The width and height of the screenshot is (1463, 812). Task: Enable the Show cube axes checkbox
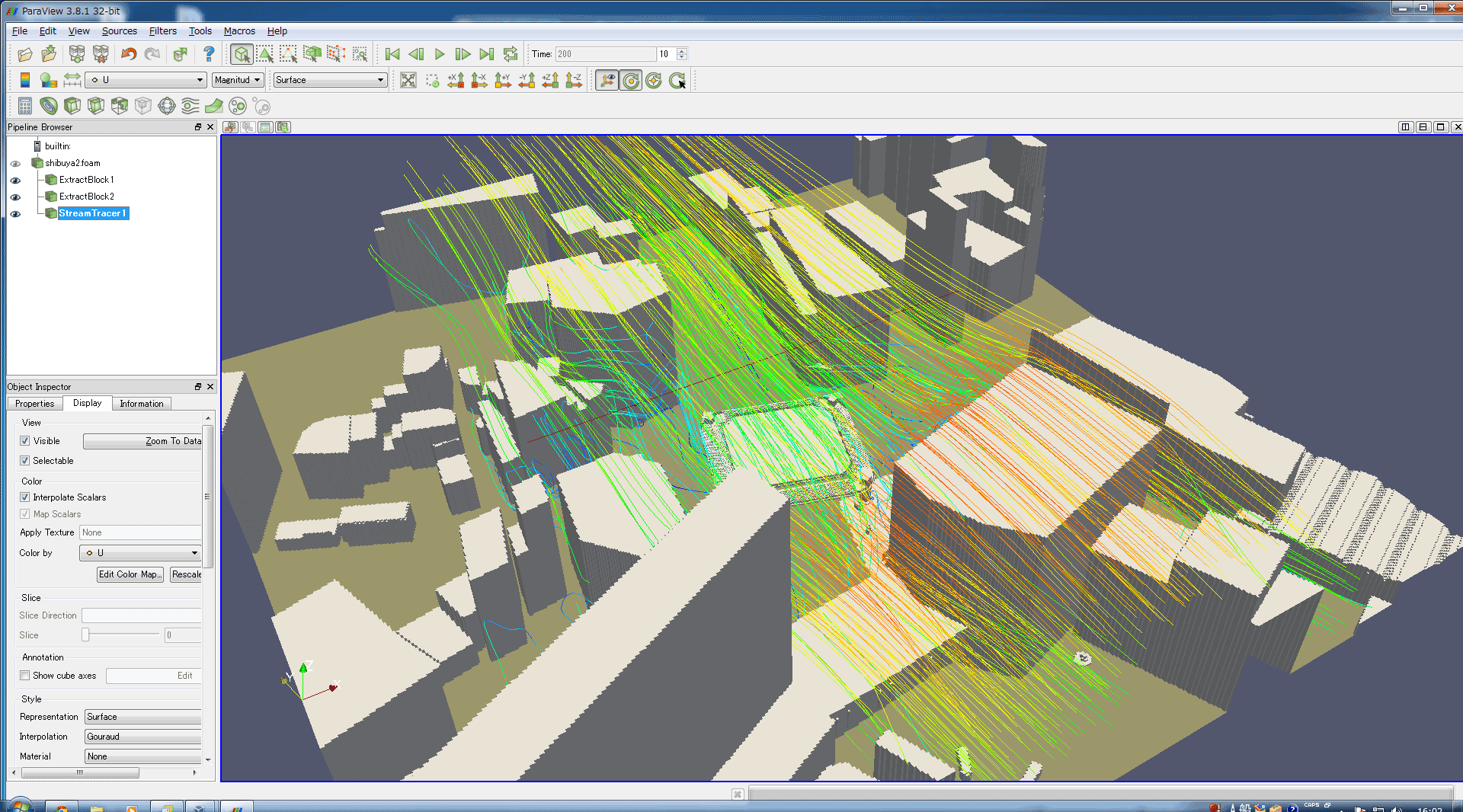[25, 676]
